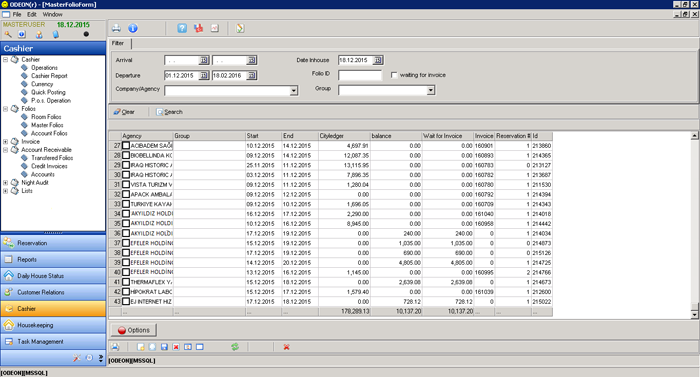
Task: Open the Edit menu
Action: tap(32, 14)
